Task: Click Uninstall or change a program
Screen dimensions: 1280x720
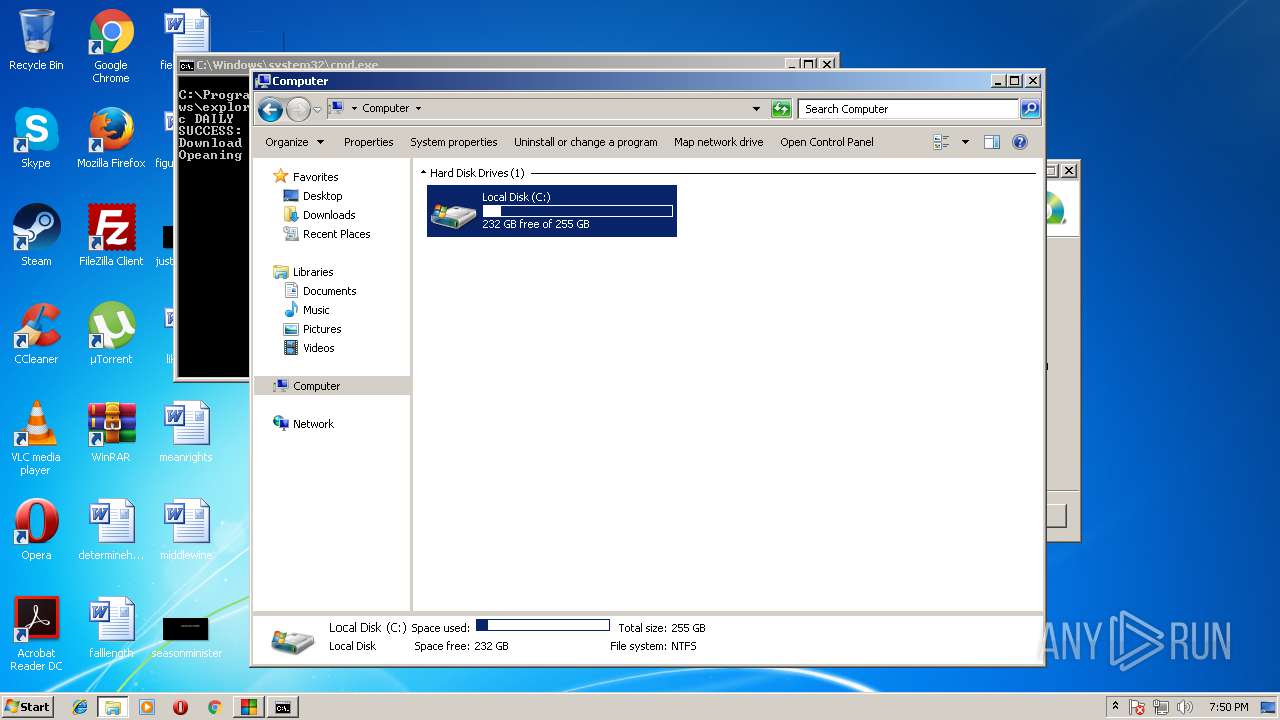Action: [585, 142]
